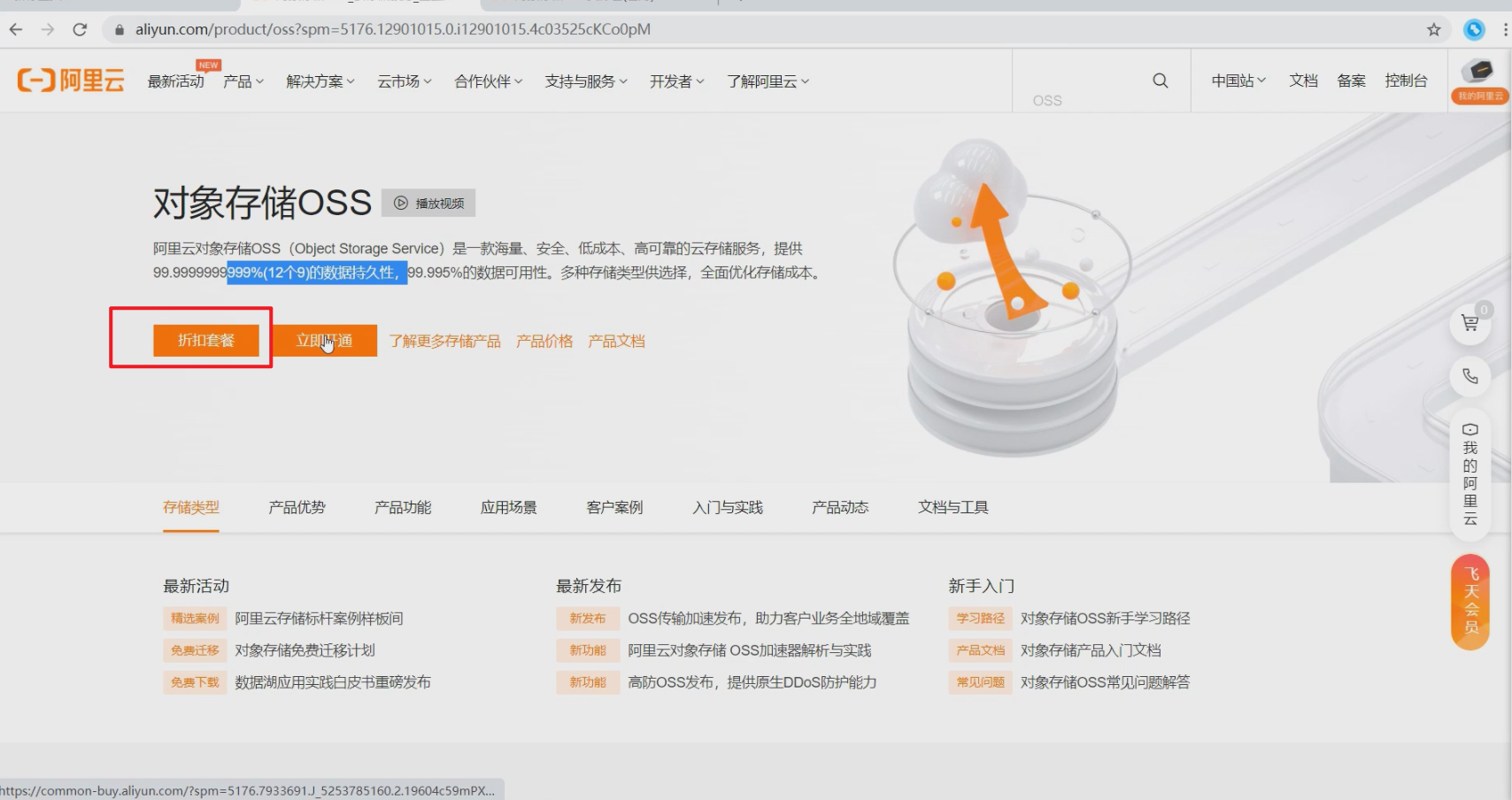
Task: Switch to the 产品优势 tab
Action: (297, 507)
